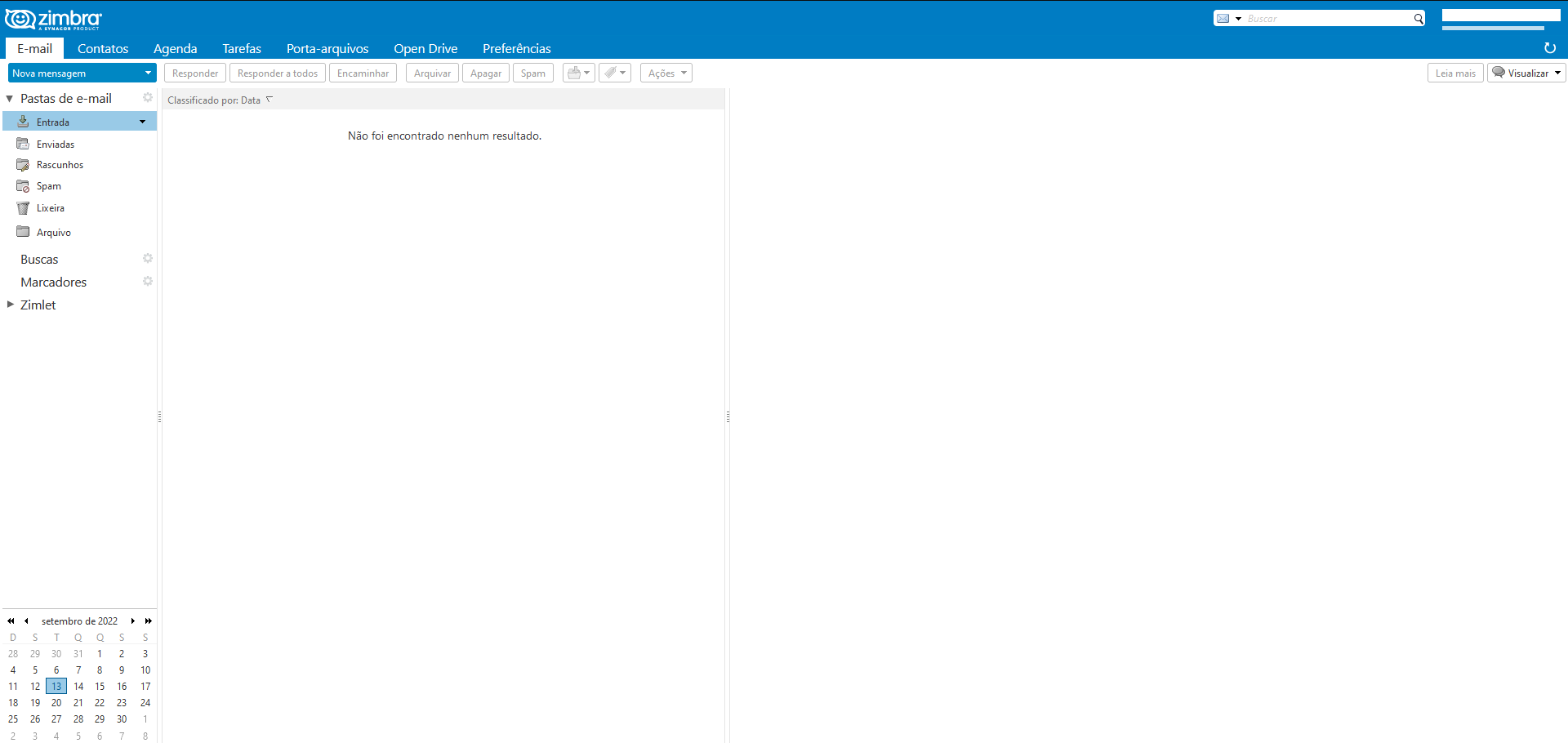
Task: Click the gear icon beside Marcadores
Action: coord(148,282)
